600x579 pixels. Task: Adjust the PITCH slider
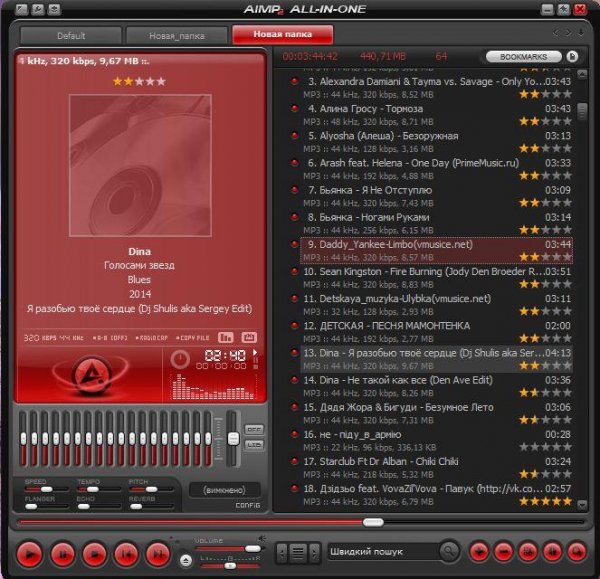[151, 489]
